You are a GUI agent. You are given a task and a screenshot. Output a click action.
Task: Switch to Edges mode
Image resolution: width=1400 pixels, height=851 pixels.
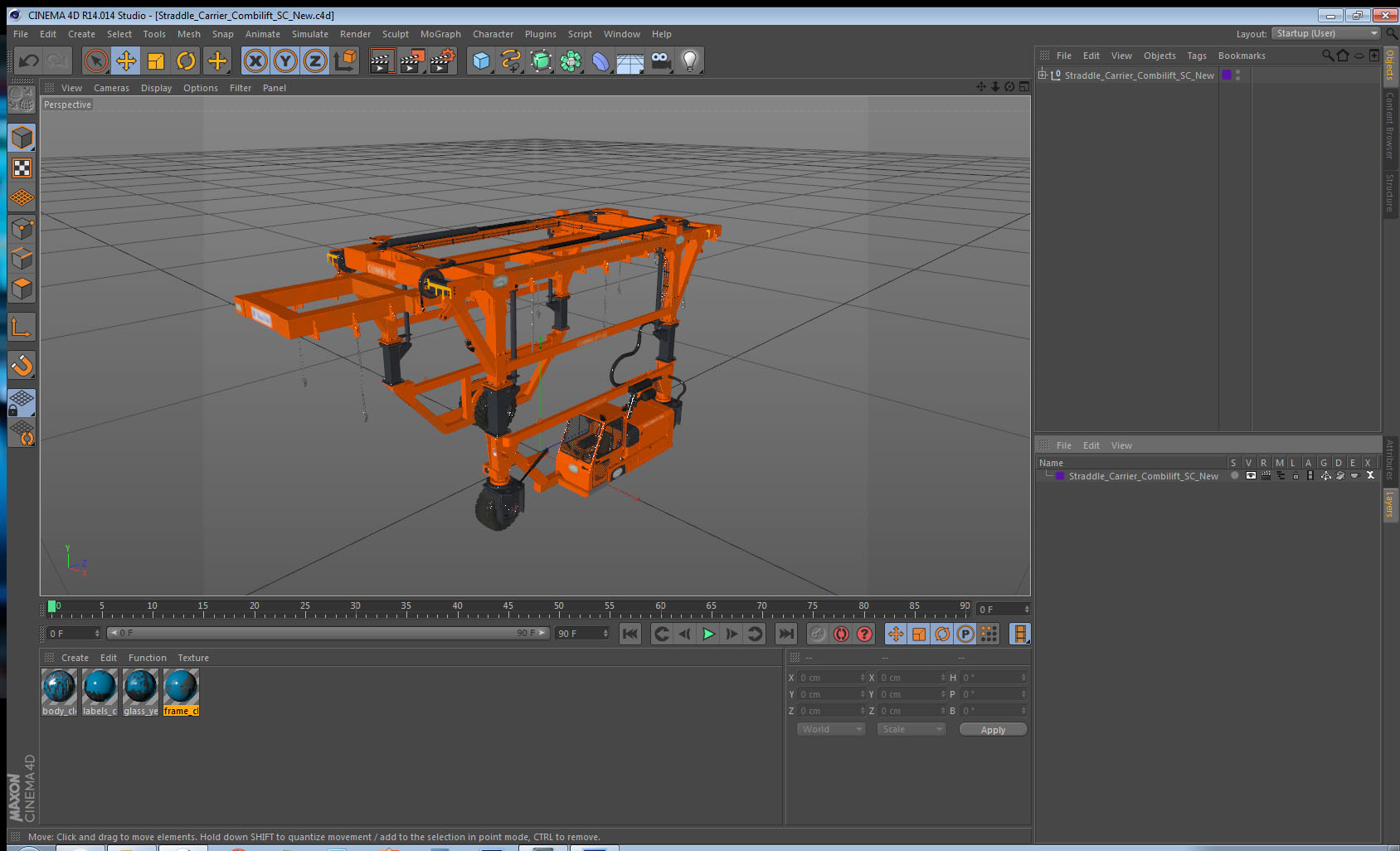[x=22, y=259]
